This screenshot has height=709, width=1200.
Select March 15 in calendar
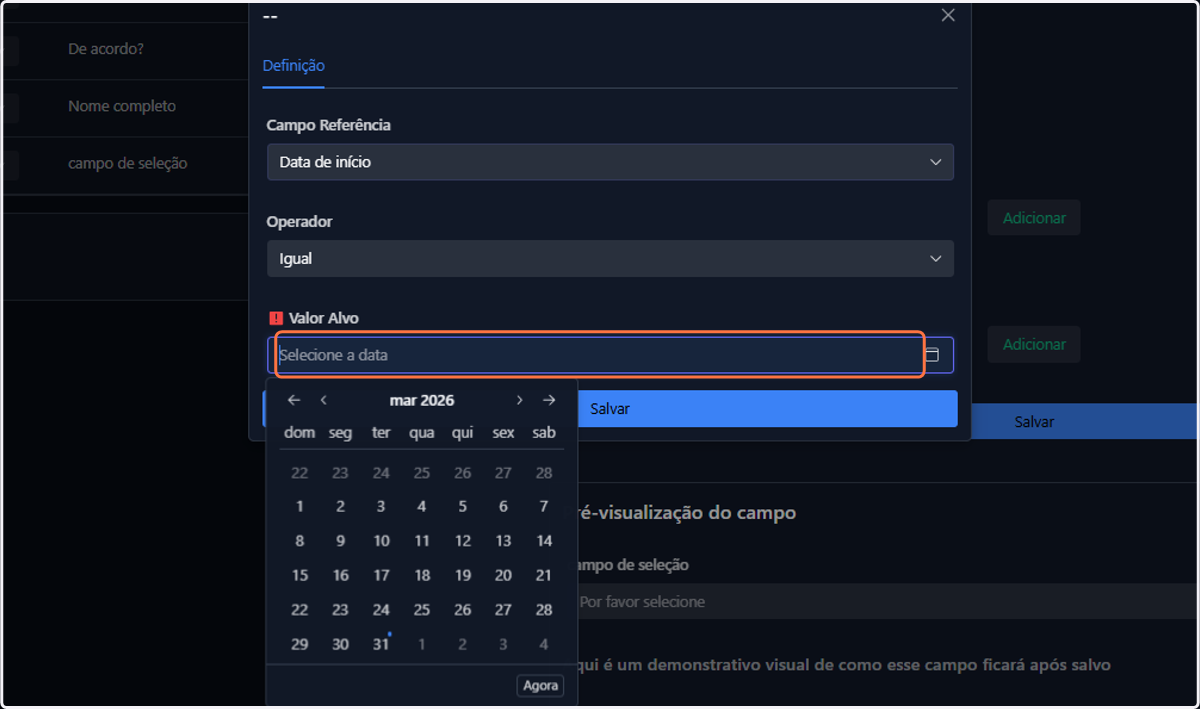point(300,575)
